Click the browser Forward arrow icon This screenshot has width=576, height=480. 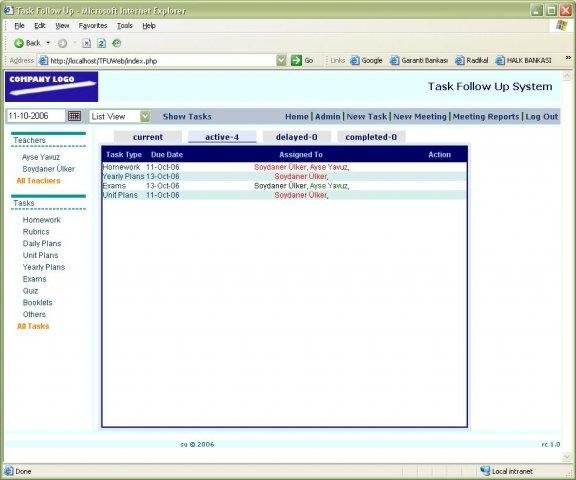coord(62,43)
